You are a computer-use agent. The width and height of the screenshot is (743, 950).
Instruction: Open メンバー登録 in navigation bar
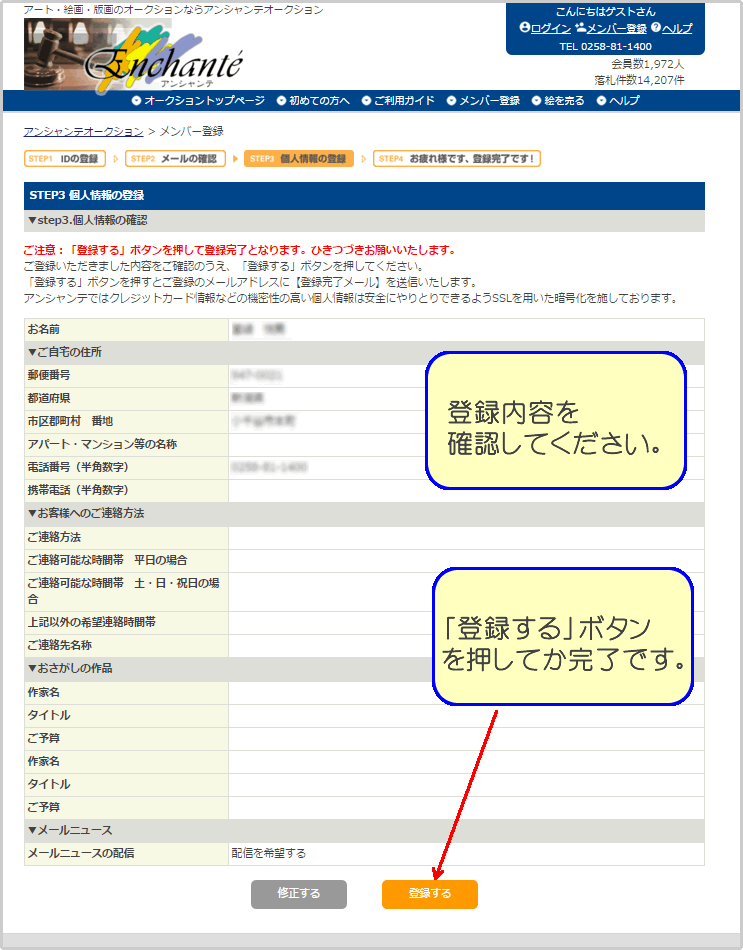tap(489, 101)
